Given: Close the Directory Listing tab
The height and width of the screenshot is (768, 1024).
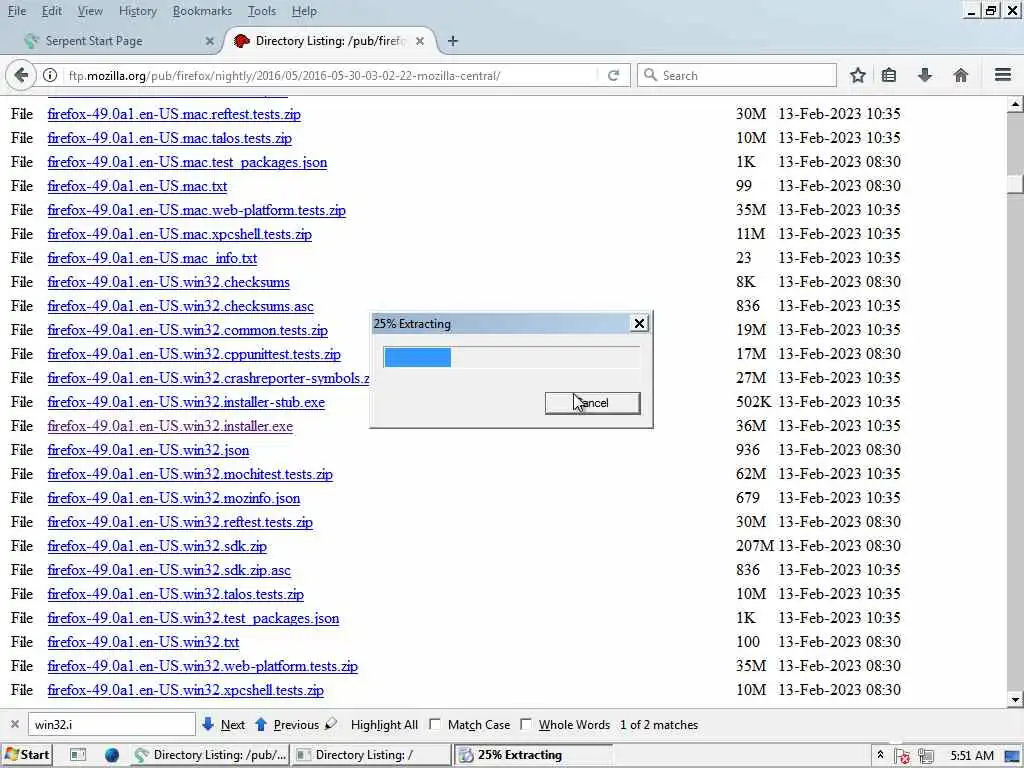Looking at the screenshot, I should coord(420,41).
